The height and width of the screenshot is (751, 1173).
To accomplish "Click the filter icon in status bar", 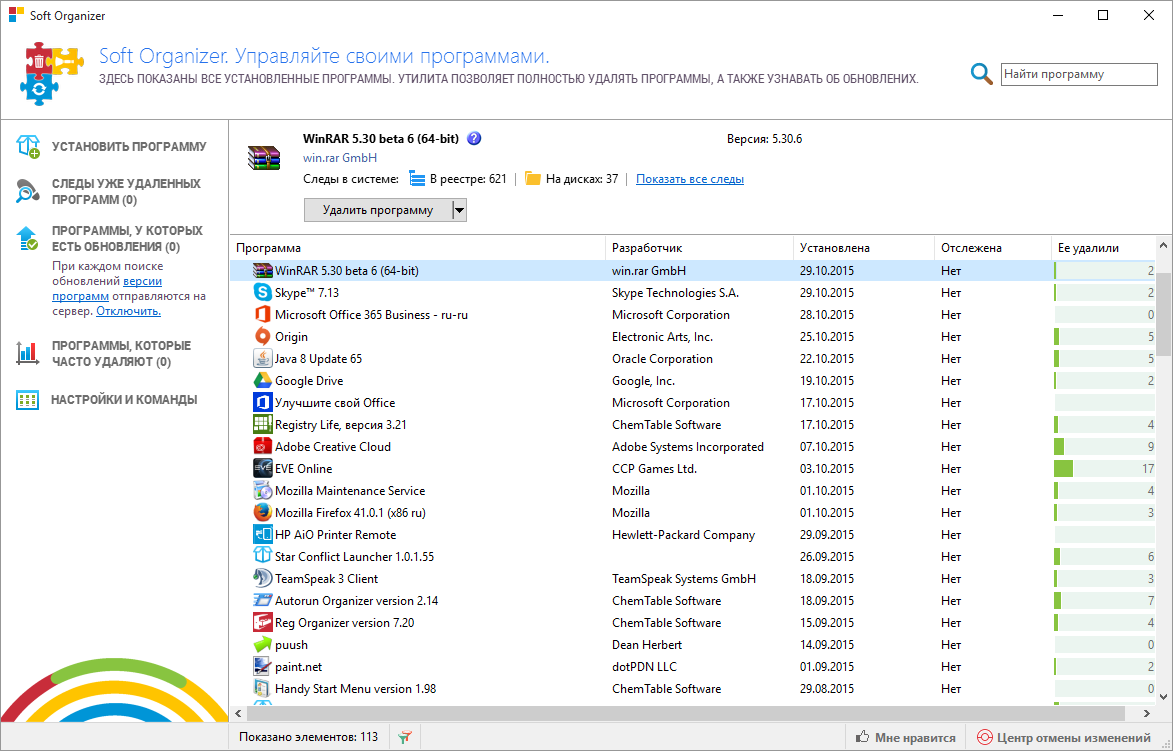I will click(404, 737).
